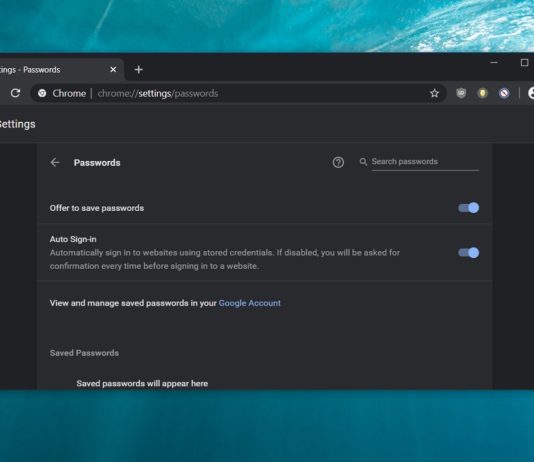The width and height of the screenshot is (534, 462).
Task: Bookmark this page with the star icon
Action: point(434,93)
